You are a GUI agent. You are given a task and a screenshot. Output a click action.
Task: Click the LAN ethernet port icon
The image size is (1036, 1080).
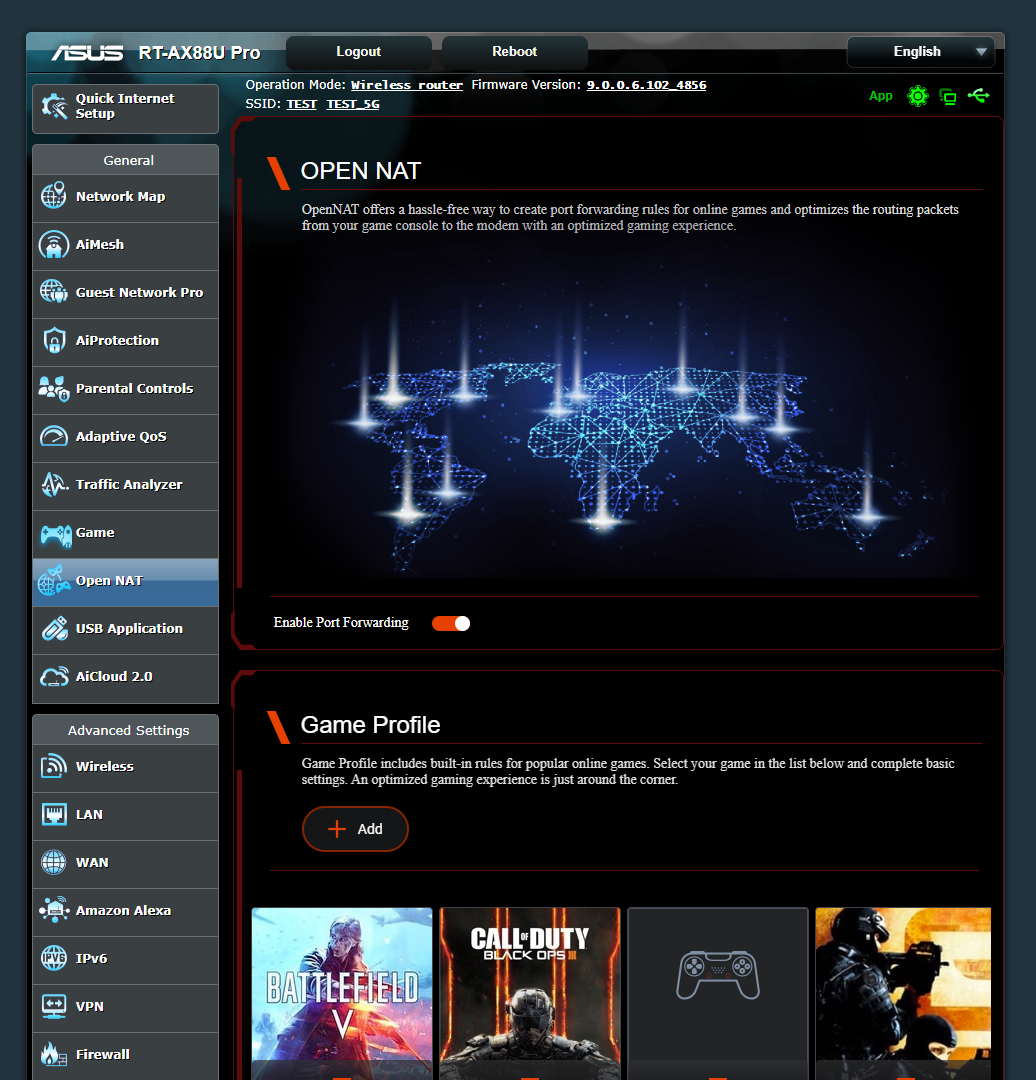54,814
